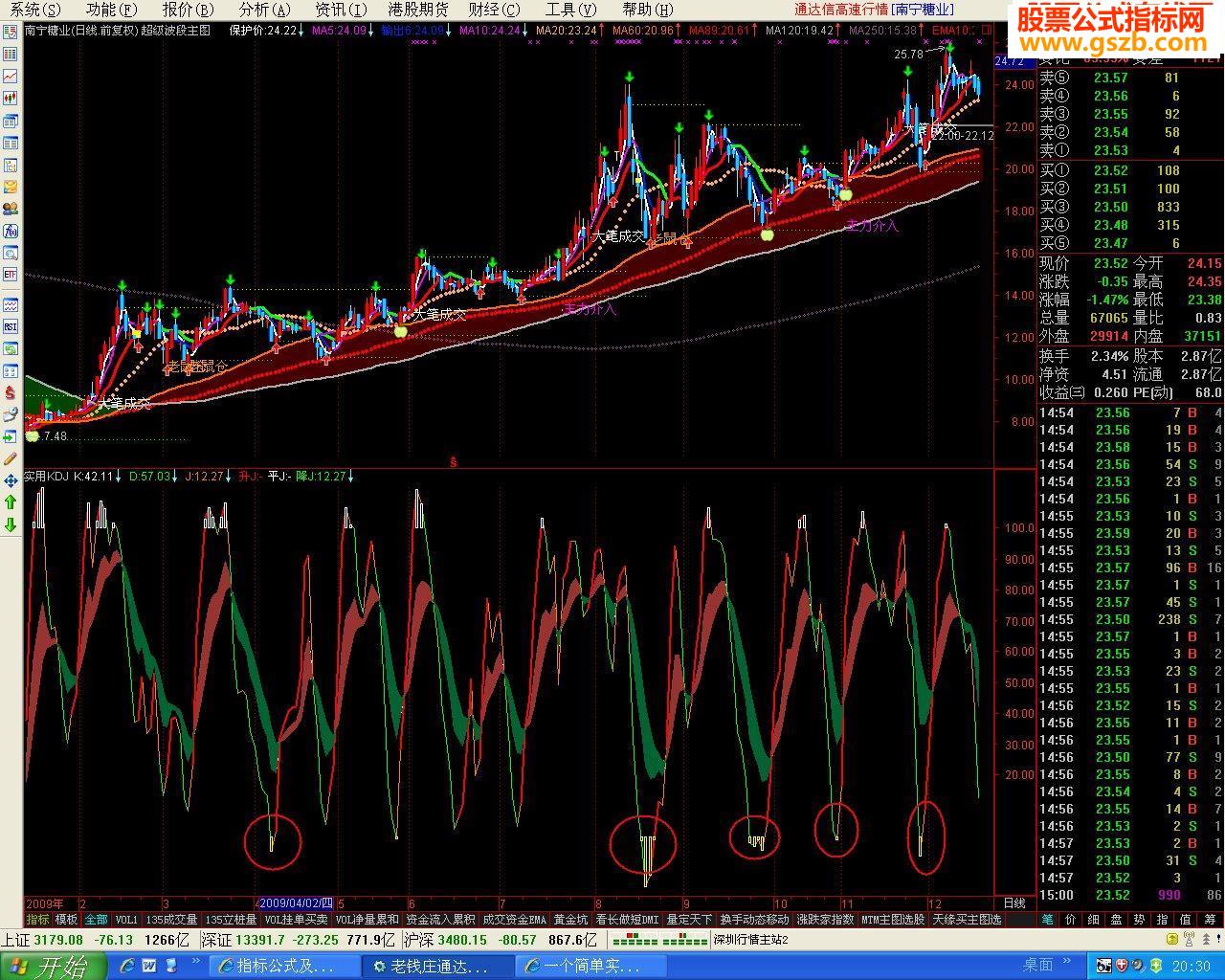Open the 功能(F) menu
The height and width of the screenshot is (980, 1225).
pyautogui.click(x=111, y=10)
